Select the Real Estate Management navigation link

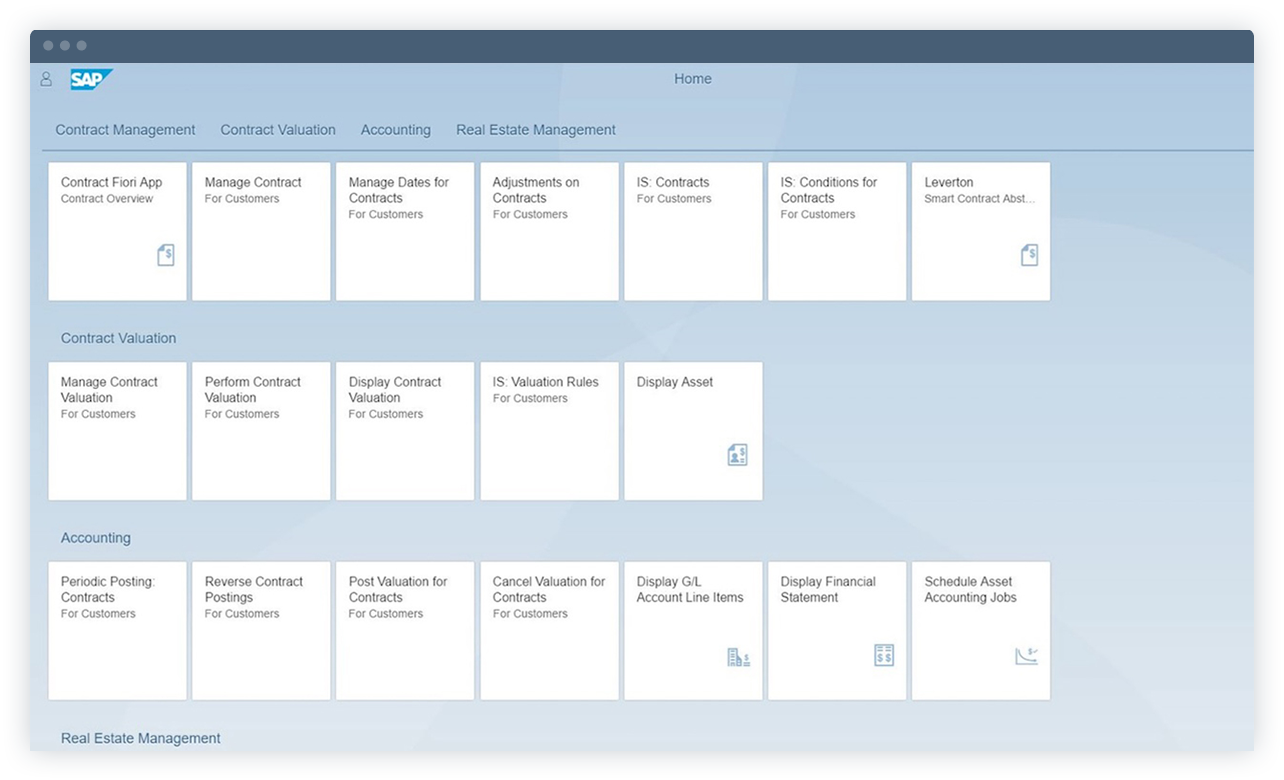pyautogui.click(x=536, y=129)
